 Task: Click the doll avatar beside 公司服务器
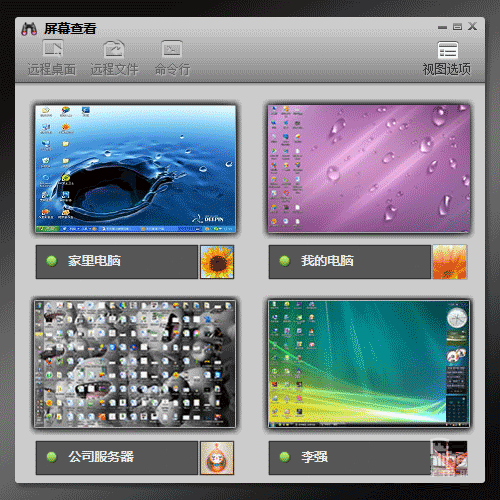(217, 458)
